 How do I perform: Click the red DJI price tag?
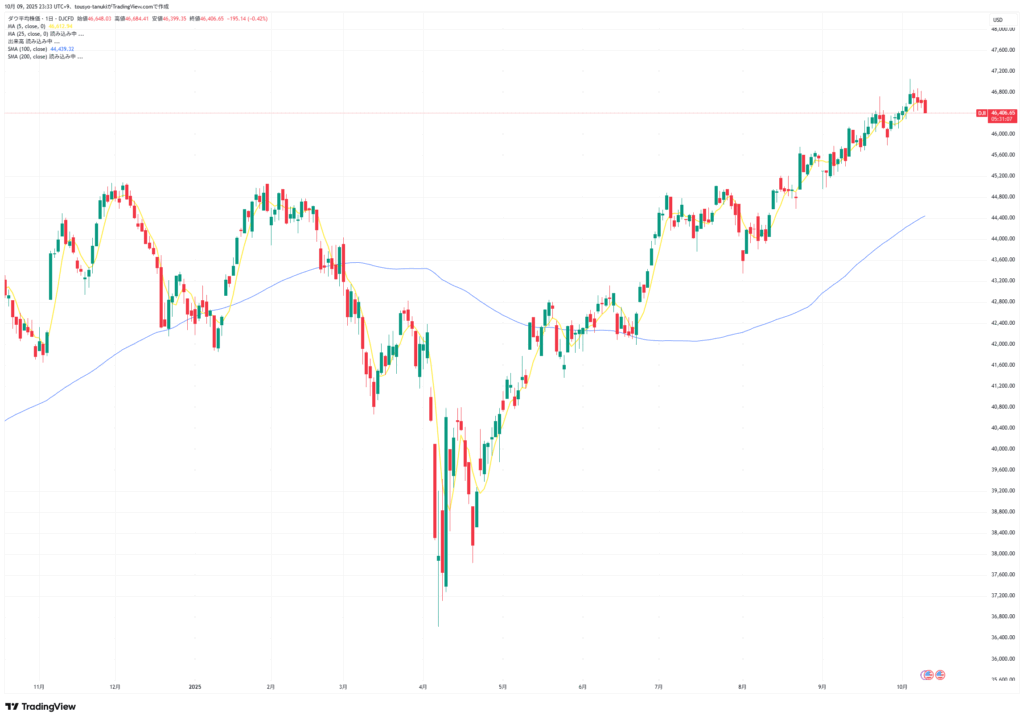982,113
